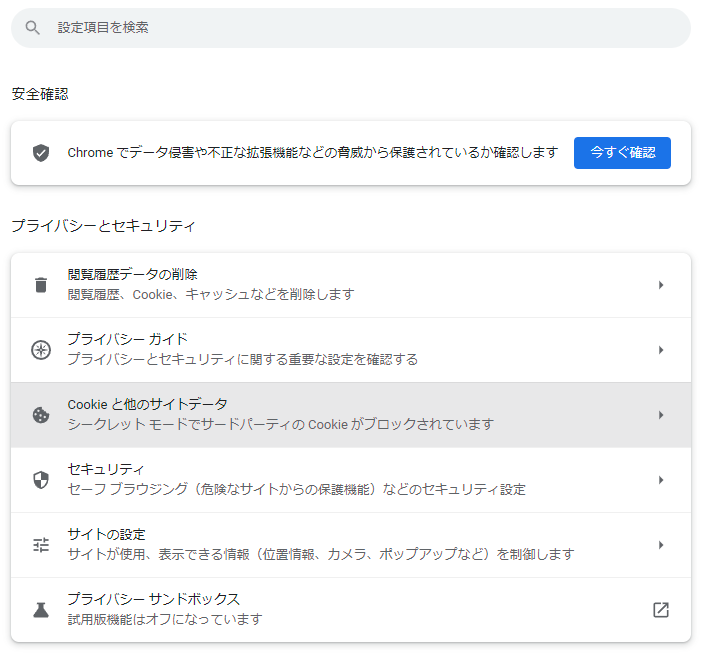Expand セキュリティ row arrow
718x658 pixels.
tap(661, 480)
